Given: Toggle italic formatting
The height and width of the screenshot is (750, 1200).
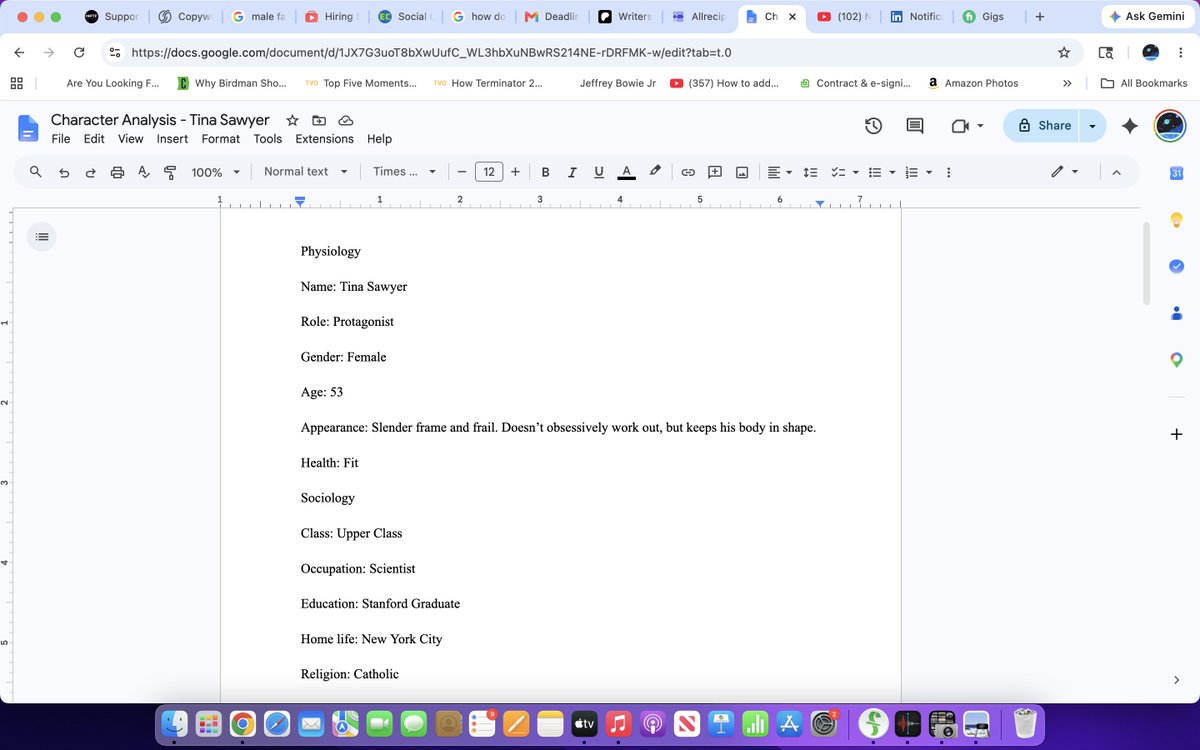Looking at the screenshot, I should click(572, 172).
